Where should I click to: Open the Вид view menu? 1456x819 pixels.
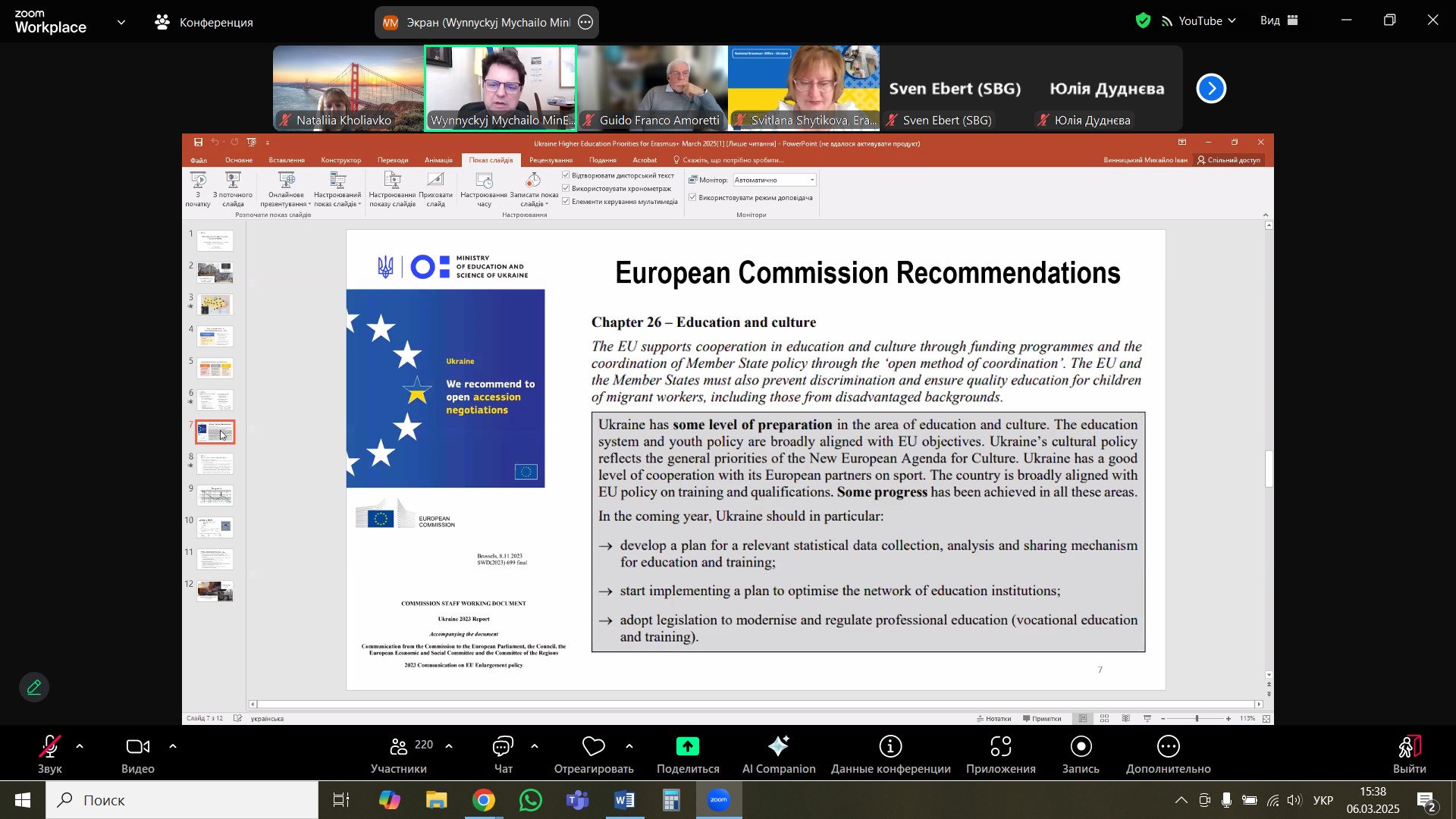[1279, 21]
